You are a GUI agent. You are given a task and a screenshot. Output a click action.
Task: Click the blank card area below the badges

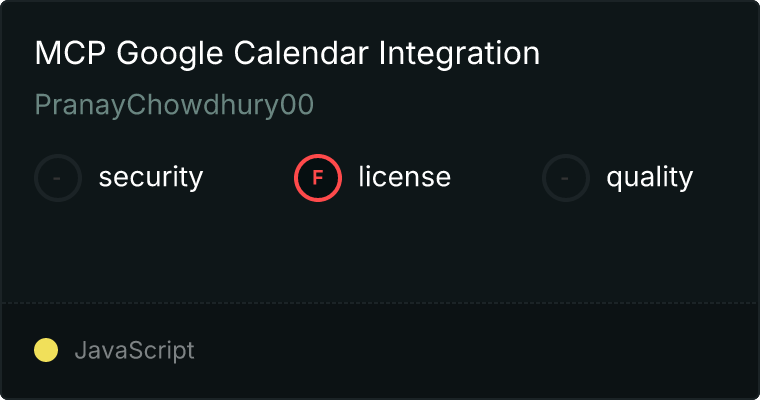pos(380,250)
